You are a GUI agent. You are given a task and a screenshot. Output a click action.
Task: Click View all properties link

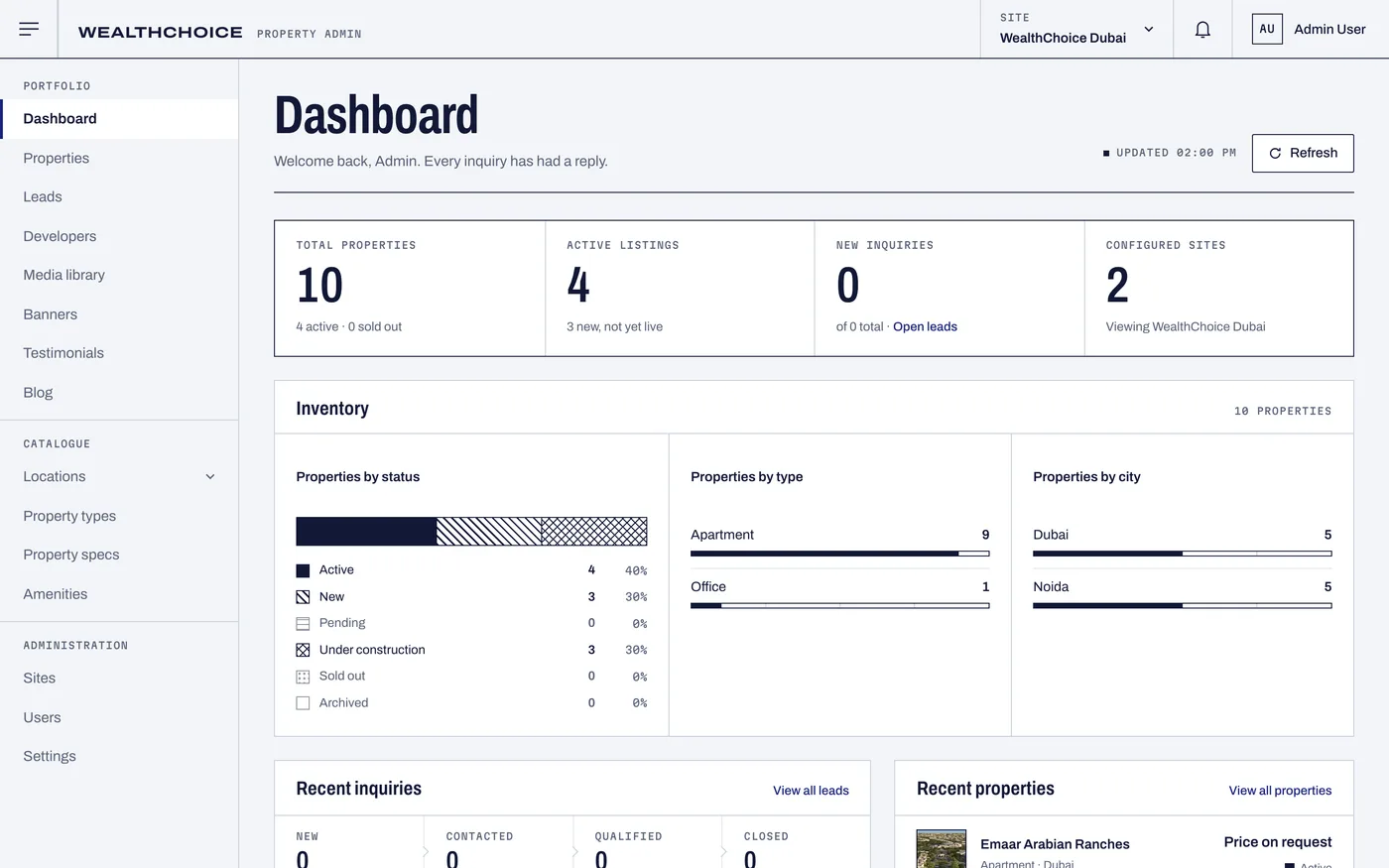point(1280,791)
